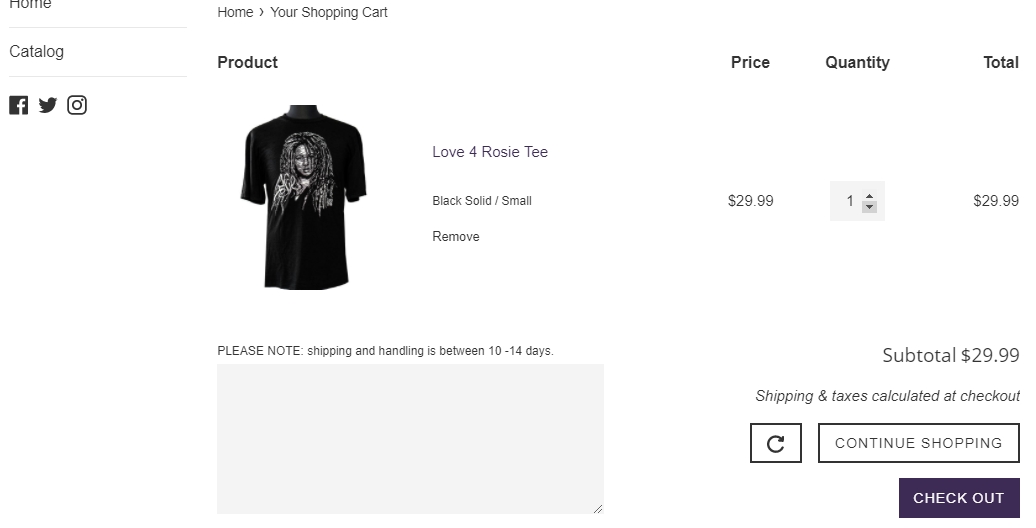
Task: Open the Love 4 Rosie Tee product link
Action: click(x=490, y=152)
